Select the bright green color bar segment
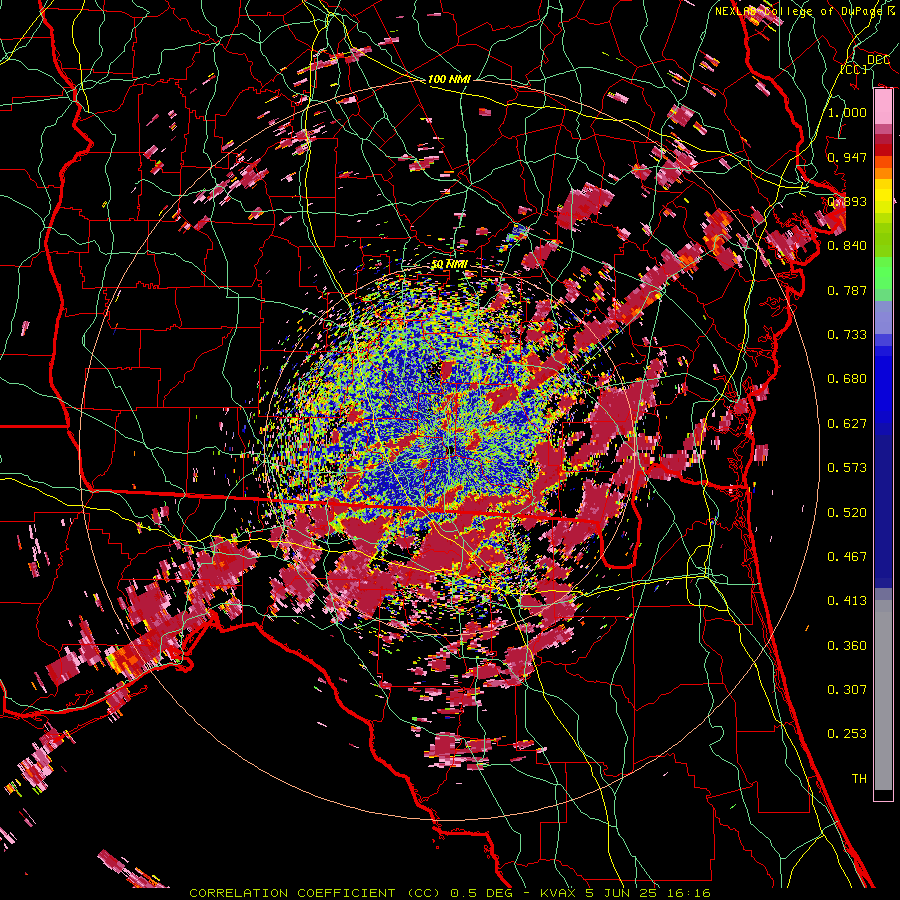This screenshot has height=900, width=900. click(x=883, y=272)
